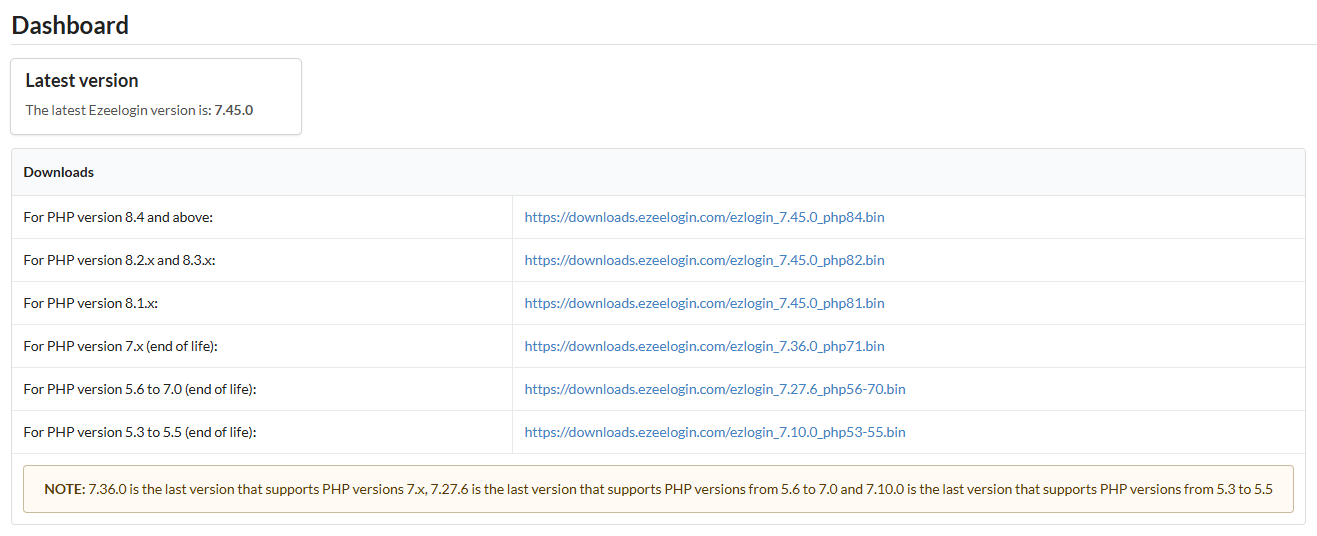Select the Latest version card title
This screenshot has height=536, width=1317.
tap(82, 81)
